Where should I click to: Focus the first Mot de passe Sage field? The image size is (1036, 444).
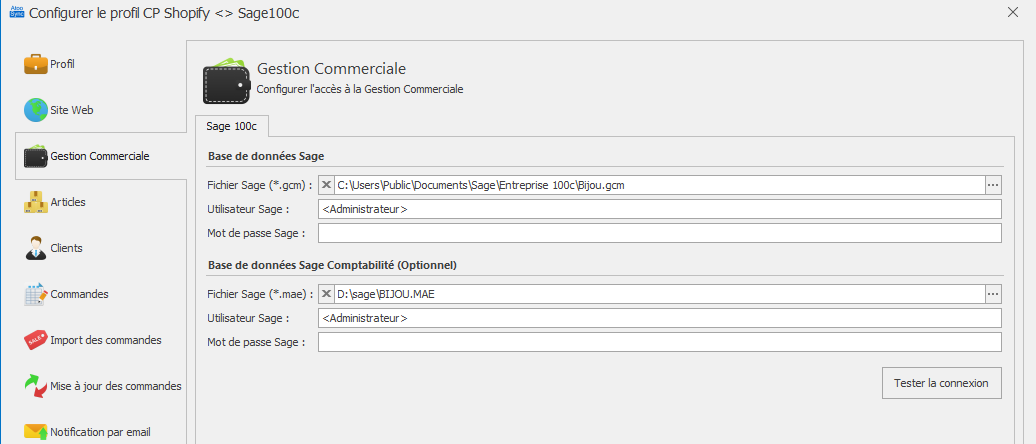[659, 233]
